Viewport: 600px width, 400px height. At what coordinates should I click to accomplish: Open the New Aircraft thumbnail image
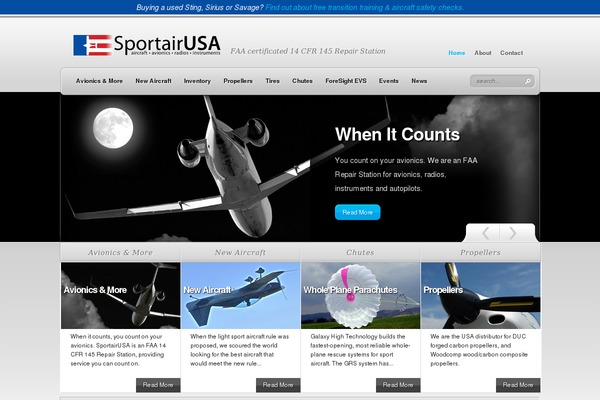[240, 296]
